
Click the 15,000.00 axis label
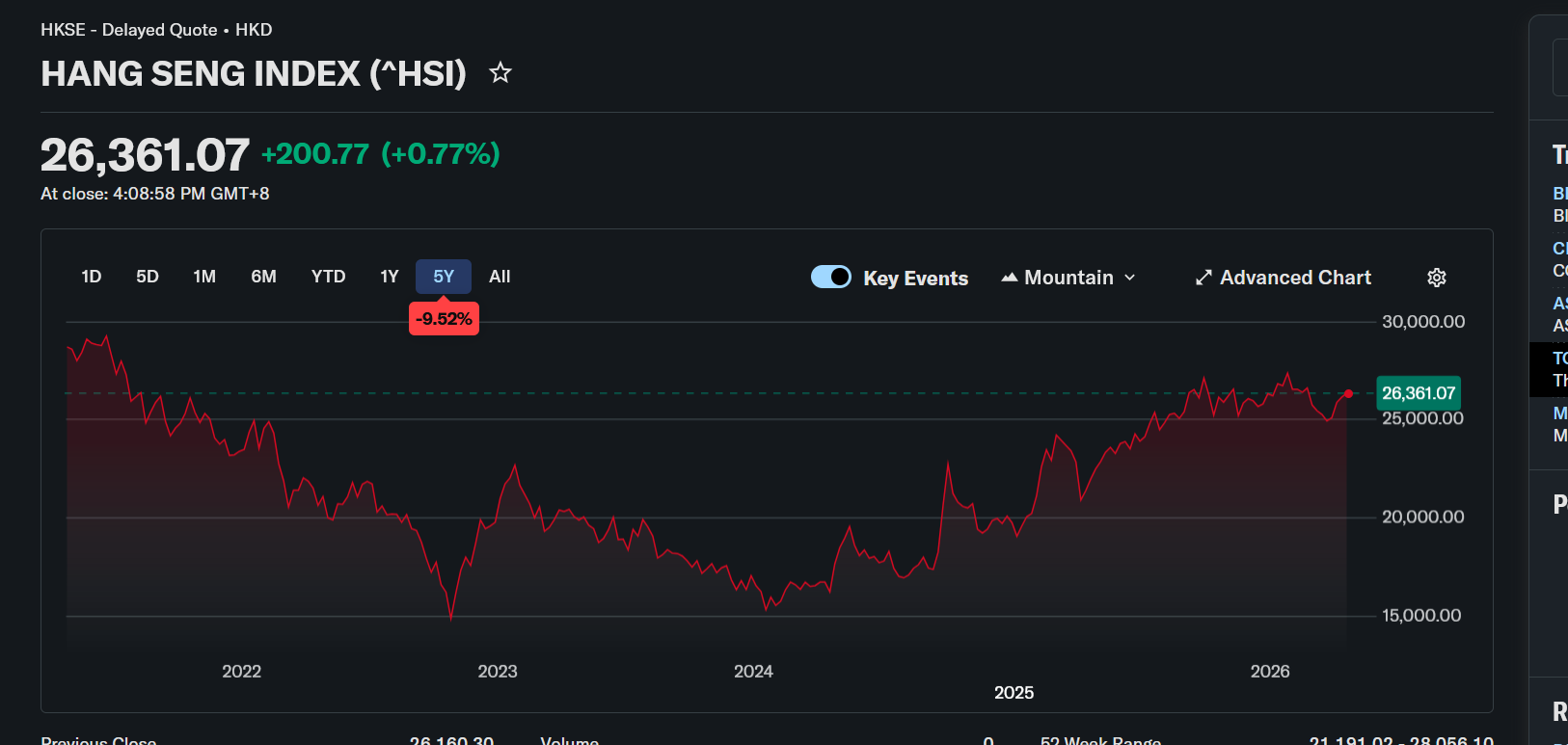(1421, 616)
